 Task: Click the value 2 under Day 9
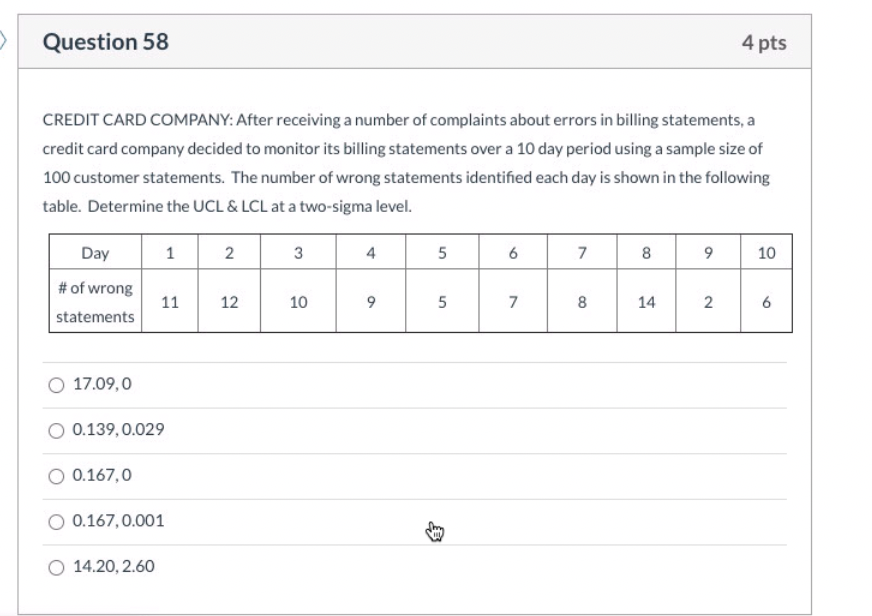(707, 301)
